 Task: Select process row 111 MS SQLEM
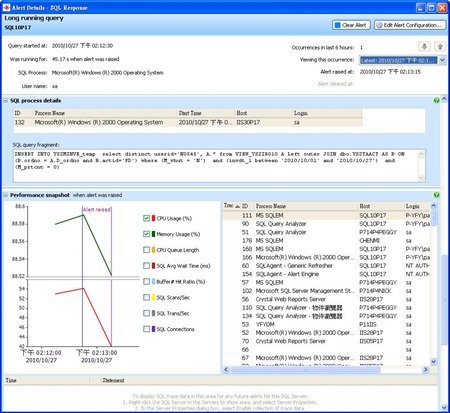(x=327, y=215)
